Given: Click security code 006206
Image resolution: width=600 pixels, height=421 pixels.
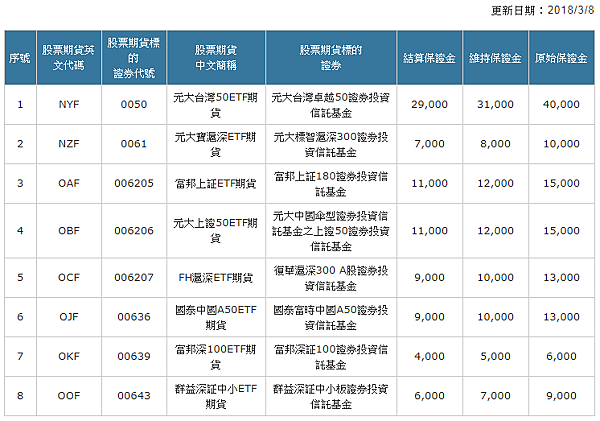Looking at the screenshot, I should [134, 231].
